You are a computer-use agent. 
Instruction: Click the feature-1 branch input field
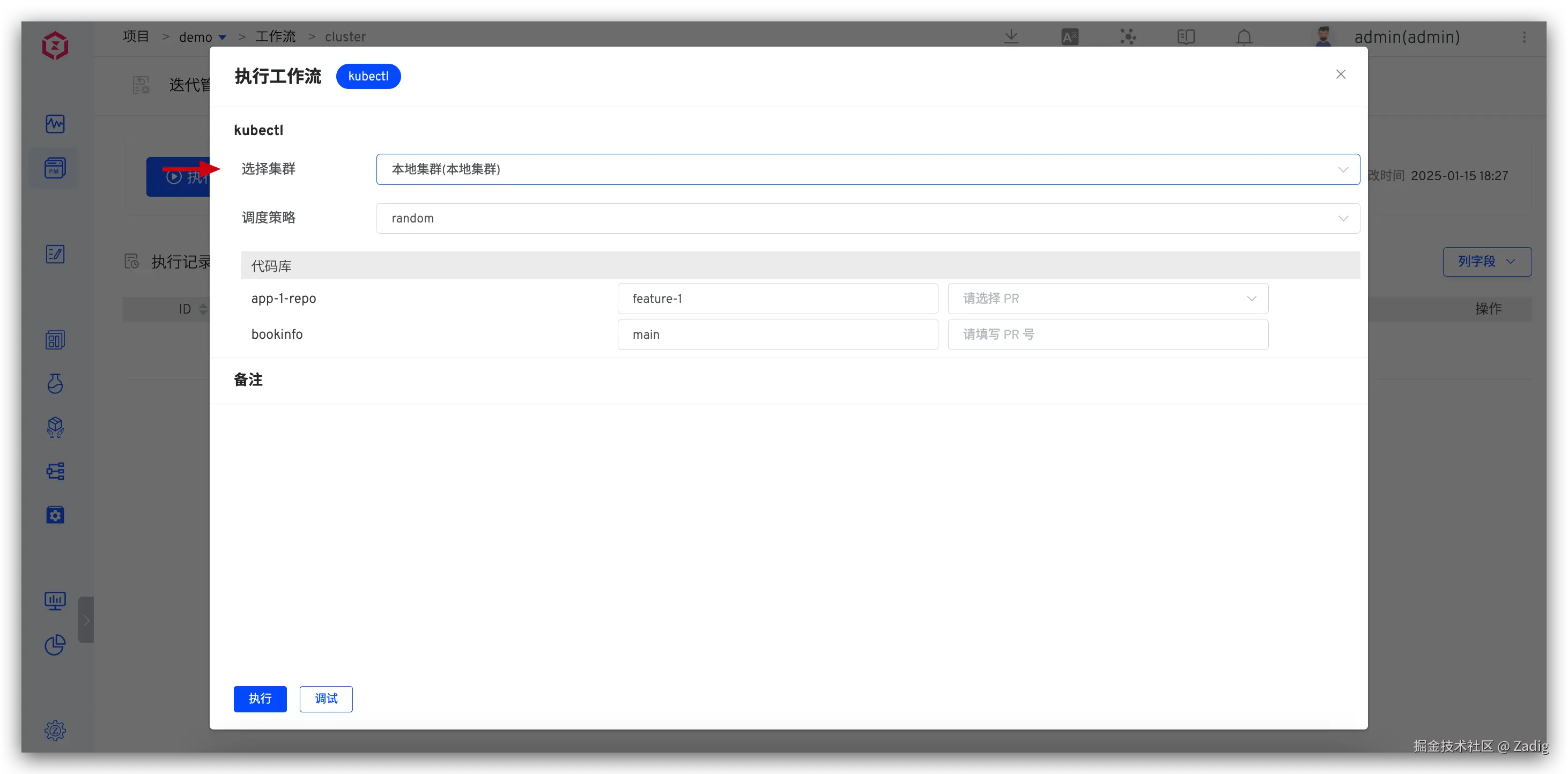click(x=778, y=299)
